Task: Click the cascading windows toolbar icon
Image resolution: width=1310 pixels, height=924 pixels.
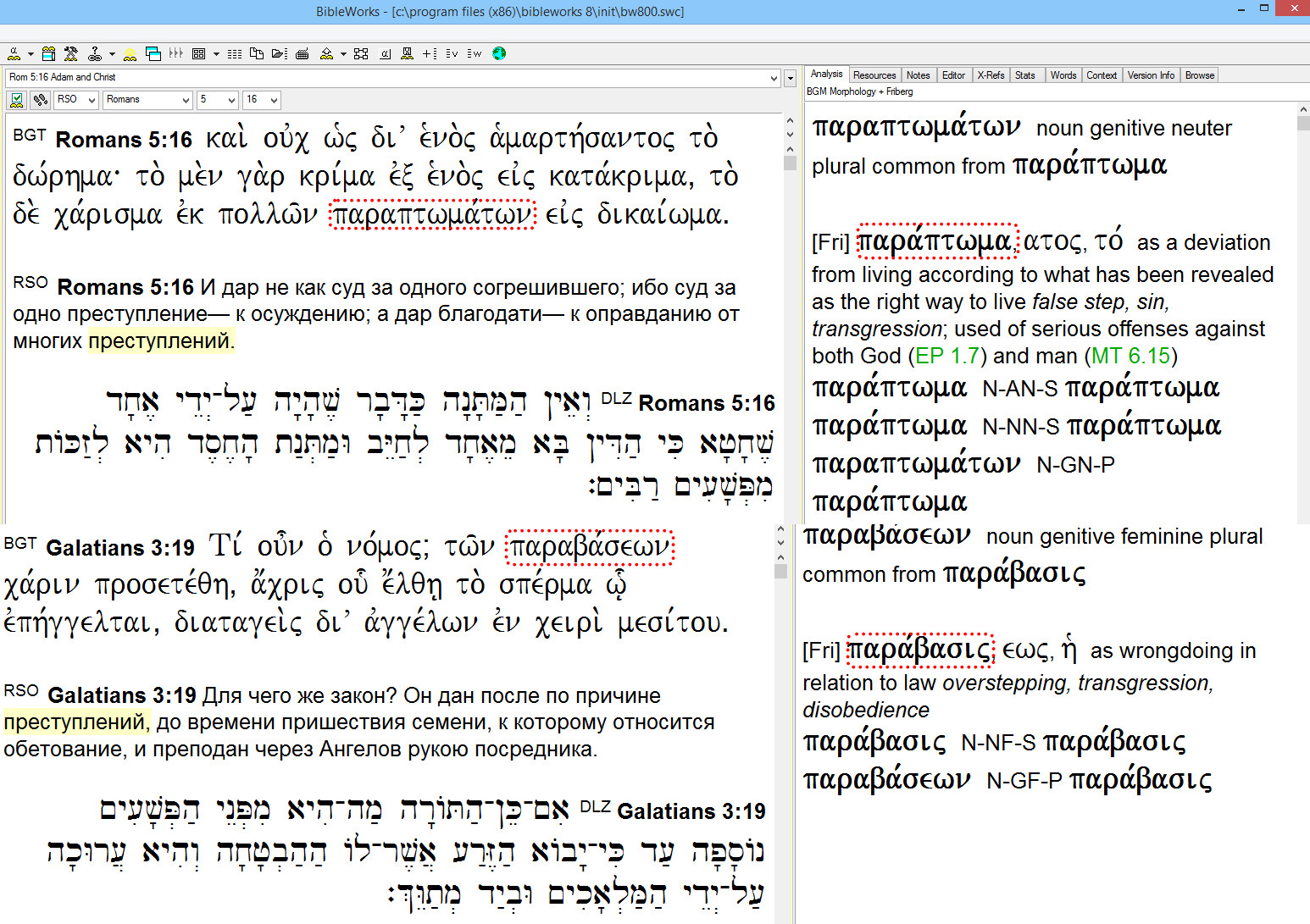Action: (x=153, y=53)
